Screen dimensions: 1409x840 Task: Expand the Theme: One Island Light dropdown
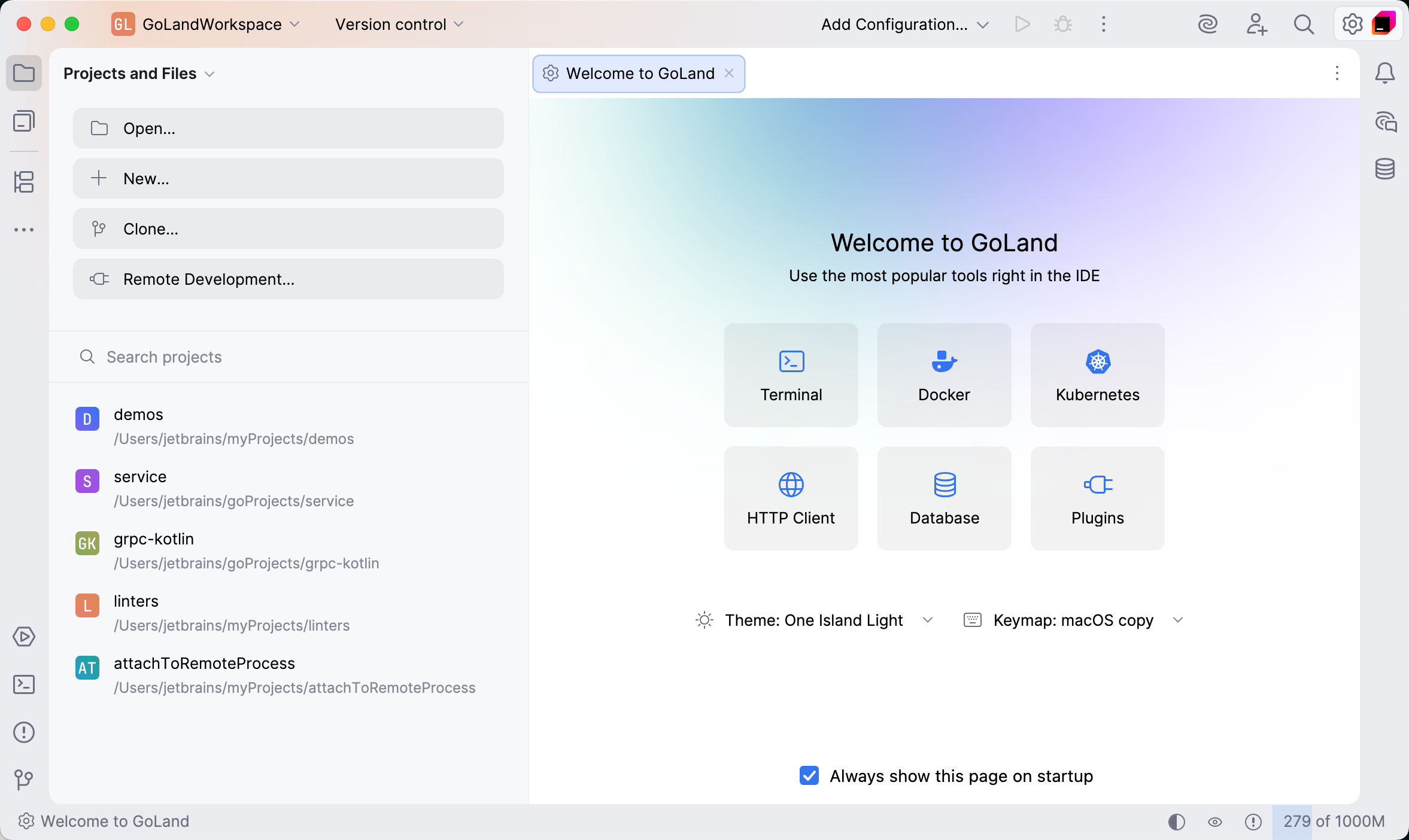(814, 620)
